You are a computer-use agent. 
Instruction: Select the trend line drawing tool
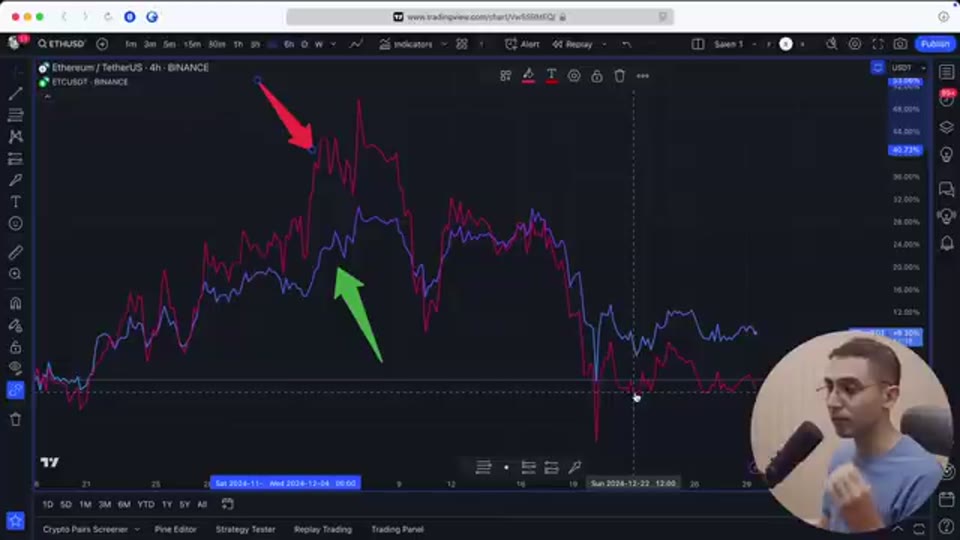(15, 93)
